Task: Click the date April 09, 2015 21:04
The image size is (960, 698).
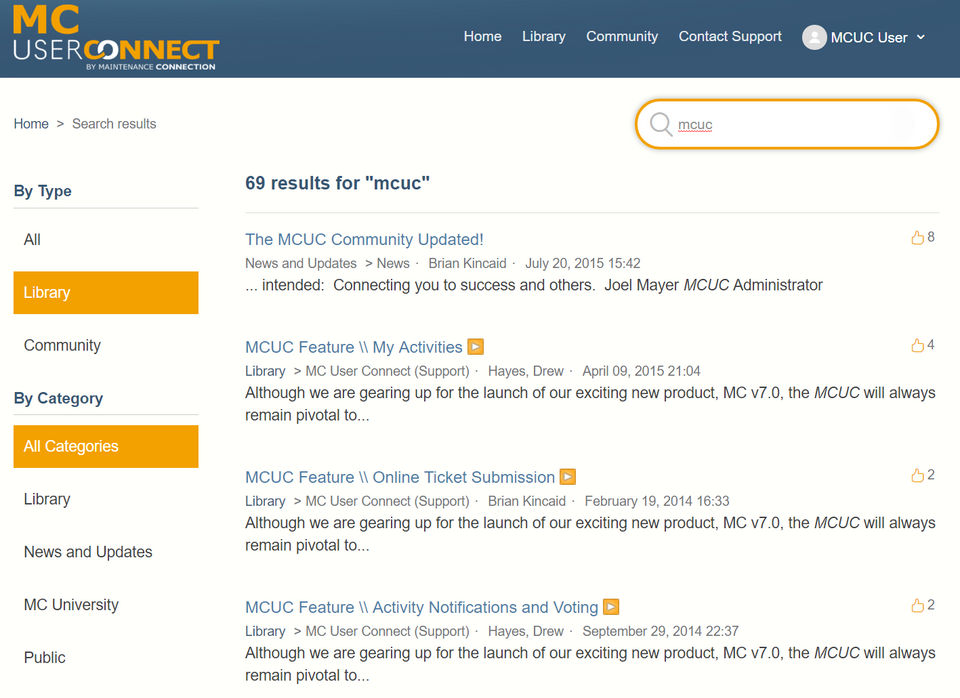Action: coord(641,371)
